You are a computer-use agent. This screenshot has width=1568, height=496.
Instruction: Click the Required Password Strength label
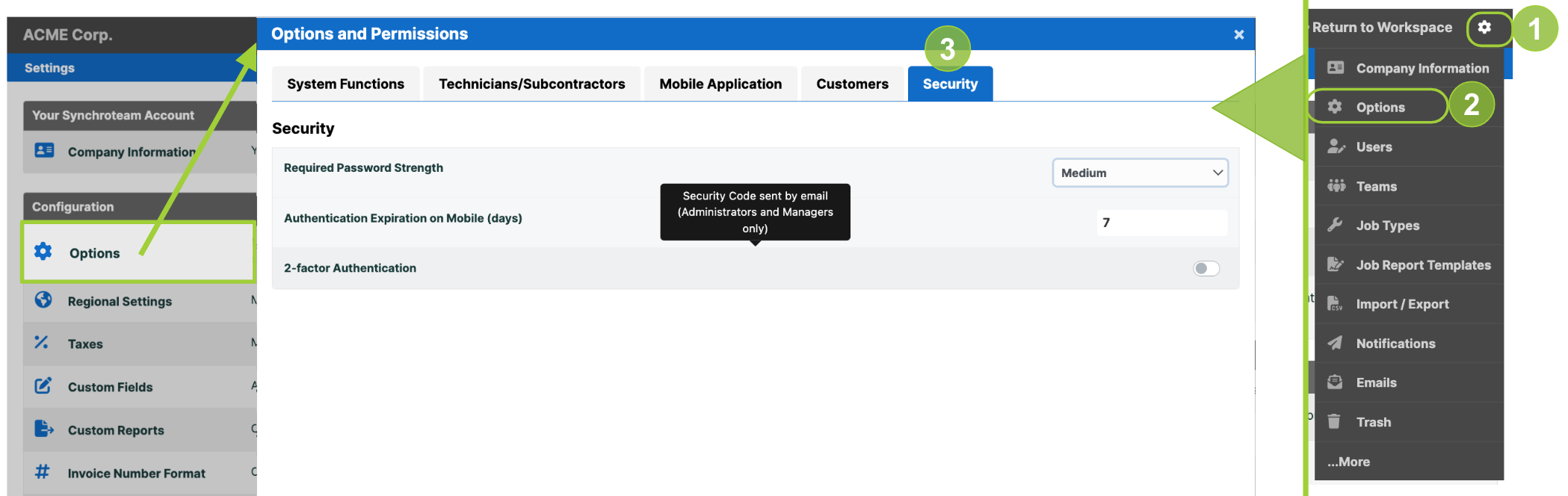click(363, 168)
